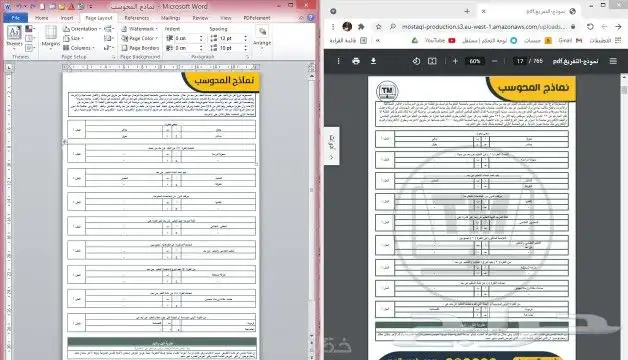Click the PDF Fit to page icon
This screenshot has width=628, height=360.
tap(432, 61)
